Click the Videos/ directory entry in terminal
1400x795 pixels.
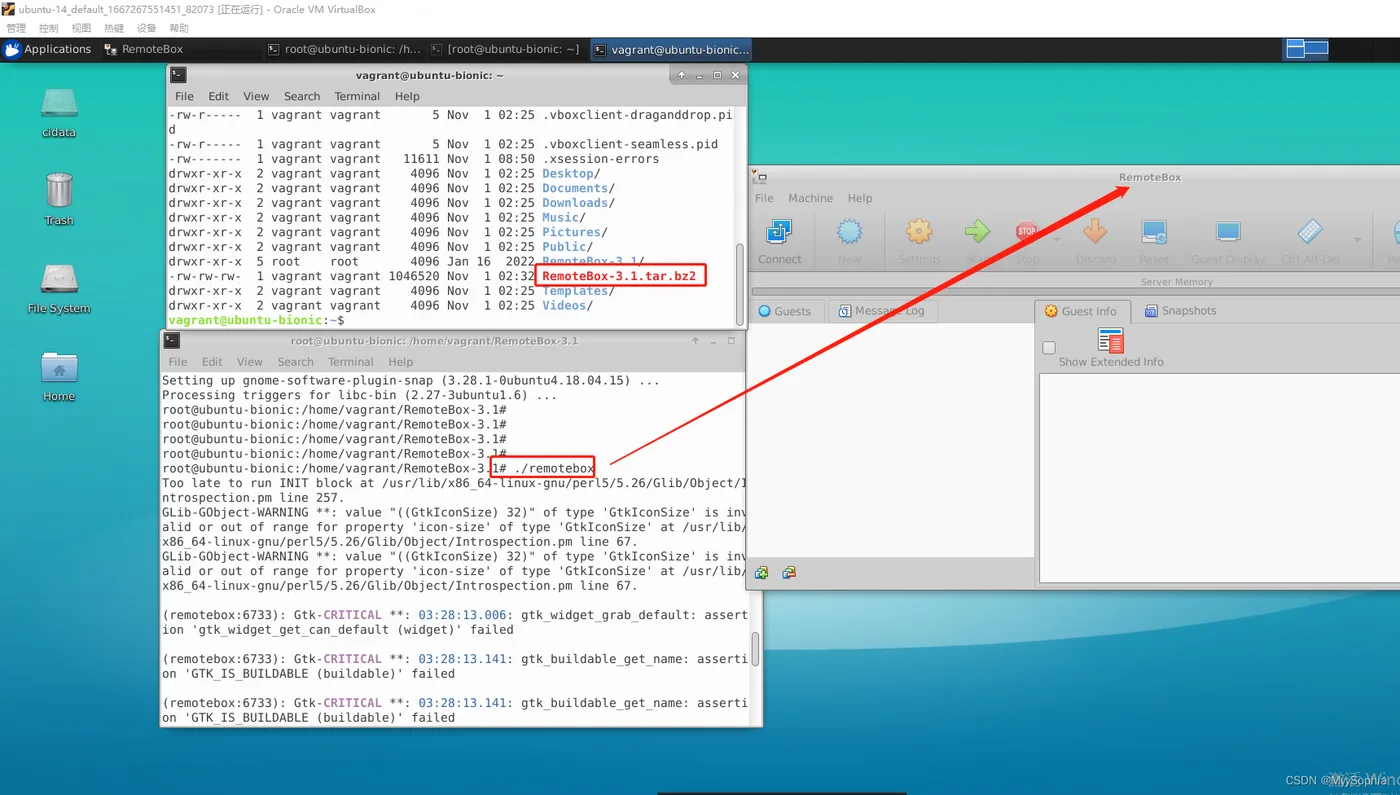(567, 305)
